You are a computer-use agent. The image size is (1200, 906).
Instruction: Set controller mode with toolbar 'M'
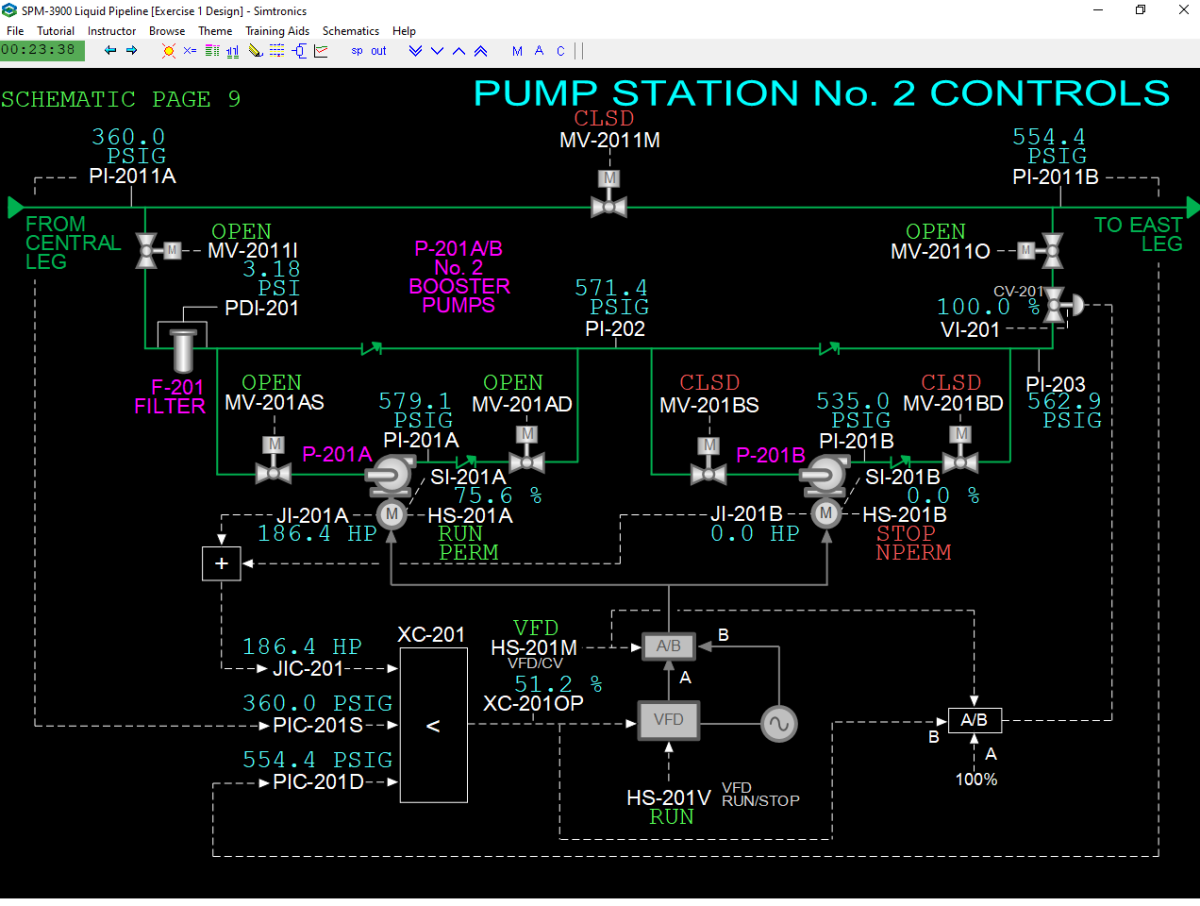[x=517, y=51]
